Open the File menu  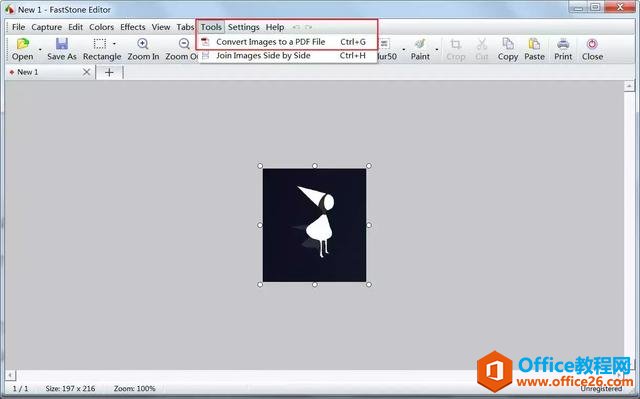(18, 27)
